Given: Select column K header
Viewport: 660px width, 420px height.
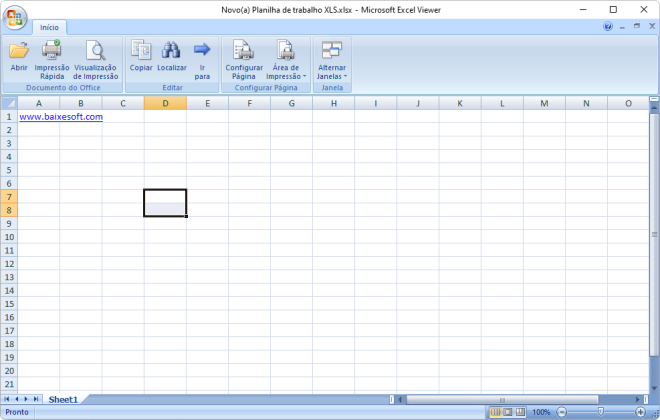Looking at the screenshot, I should click(460, 103).
